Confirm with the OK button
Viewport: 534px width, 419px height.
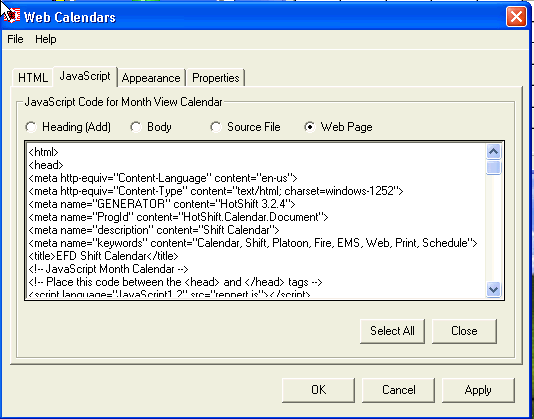click(318, 390)
